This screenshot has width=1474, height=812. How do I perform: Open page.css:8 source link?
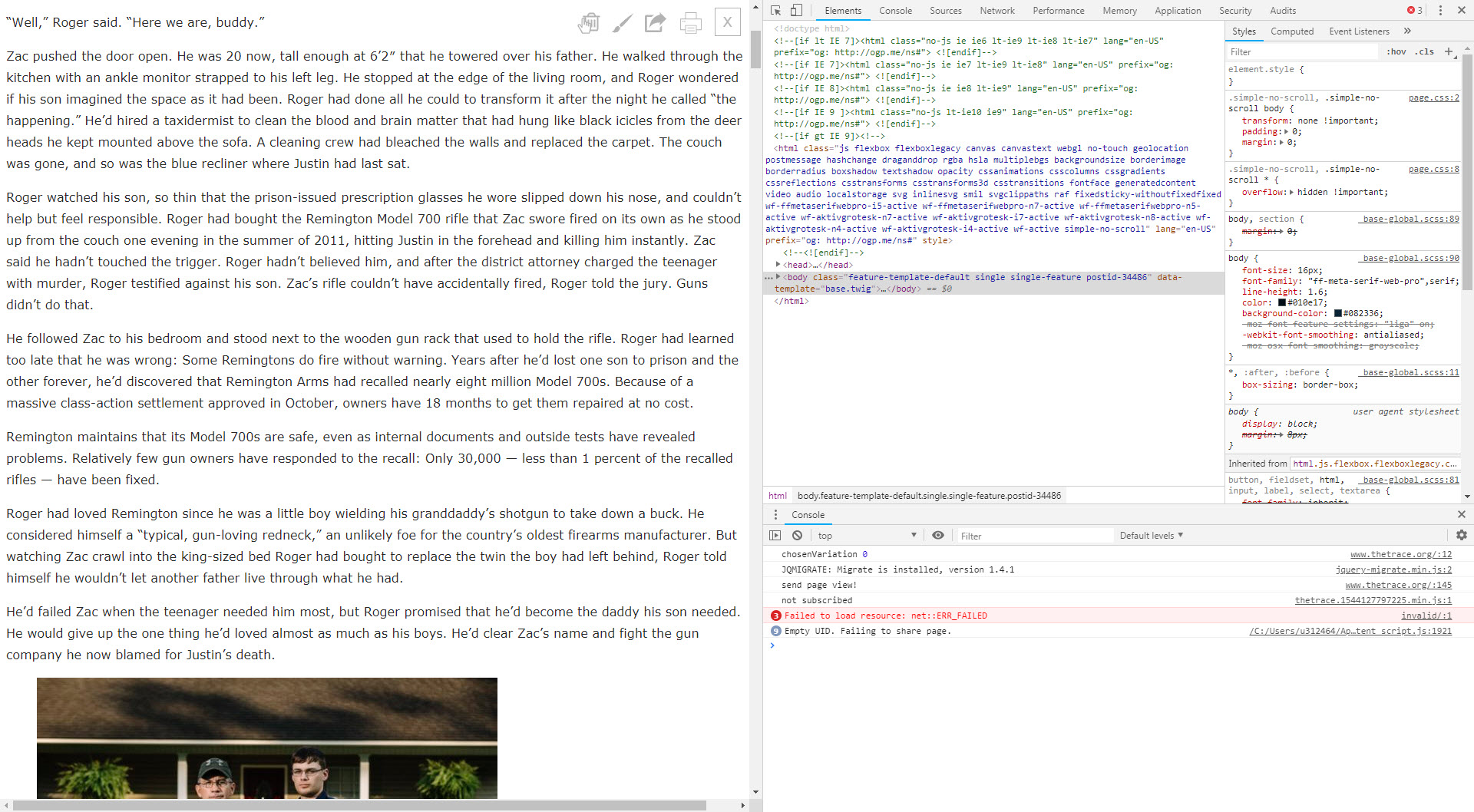[x=1434, y=170]
